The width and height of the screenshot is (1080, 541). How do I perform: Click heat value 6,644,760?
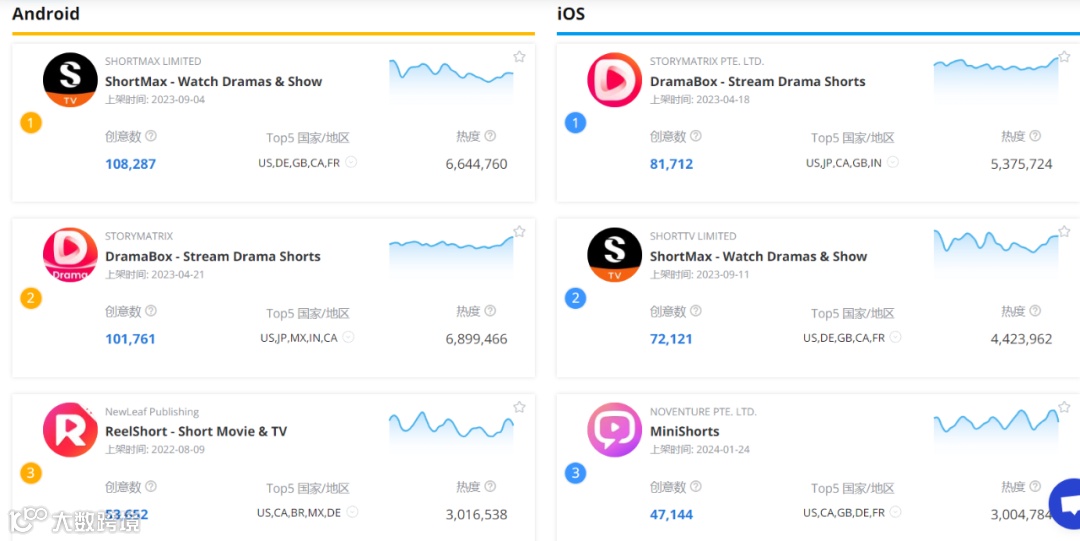(x=477, y=164)
